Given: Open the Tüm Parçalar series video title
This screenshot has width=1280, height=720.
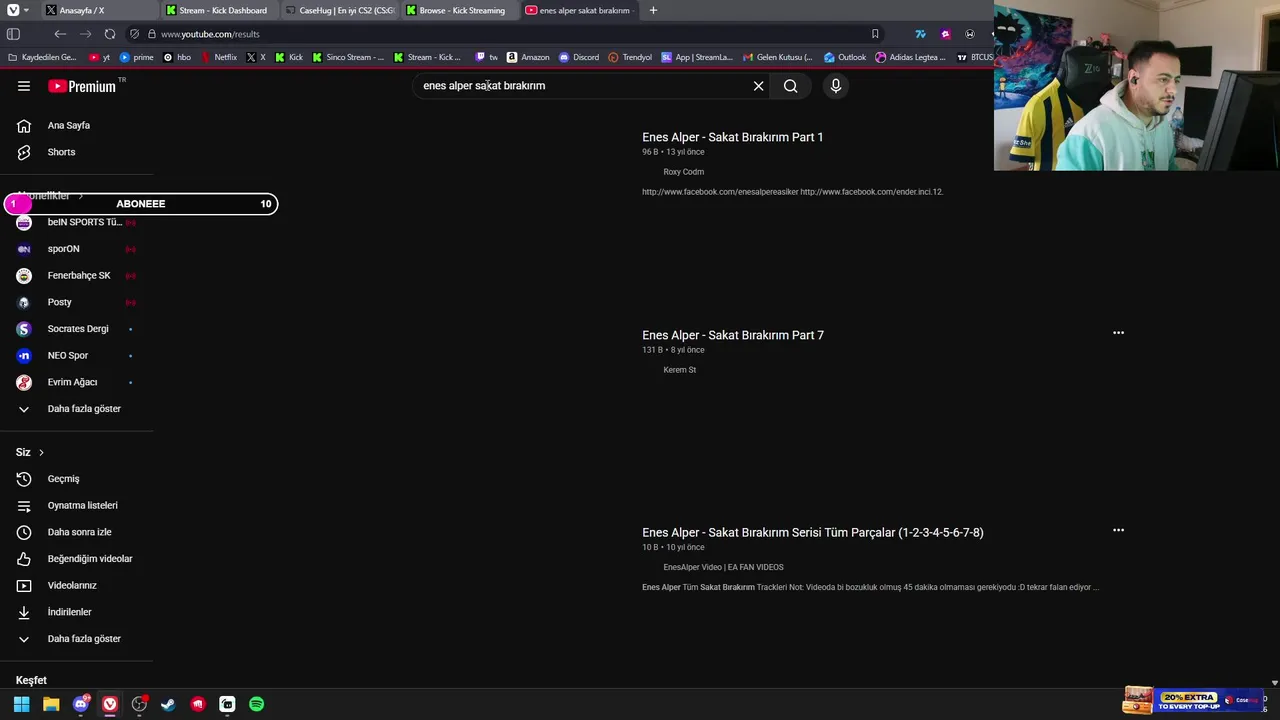Looking at the screenshot, I should click(x=813, y=532).
